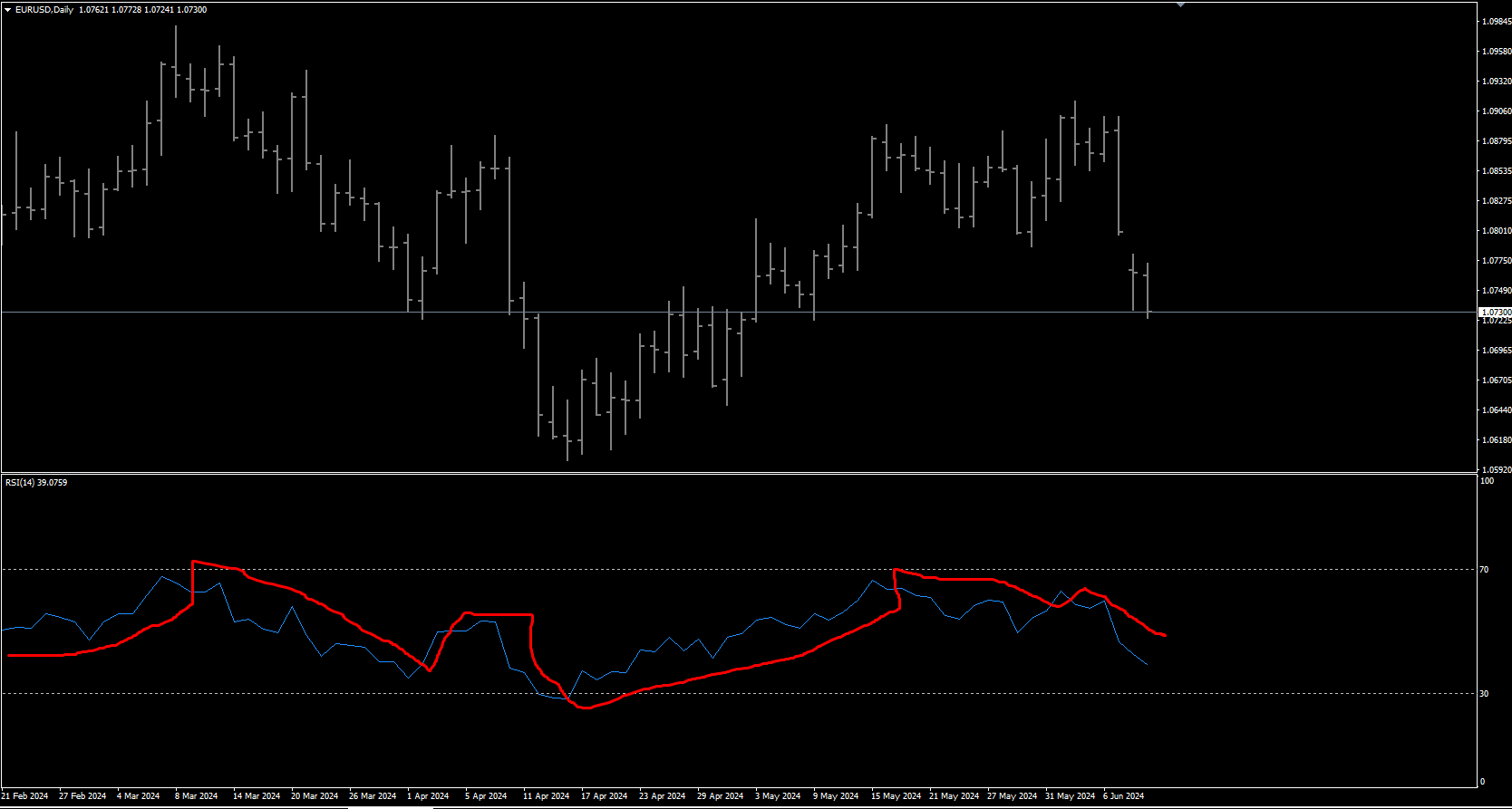Select the 21 Feb 2024 date marker
The image size is (1512, 809).
[x=24, y=796]
